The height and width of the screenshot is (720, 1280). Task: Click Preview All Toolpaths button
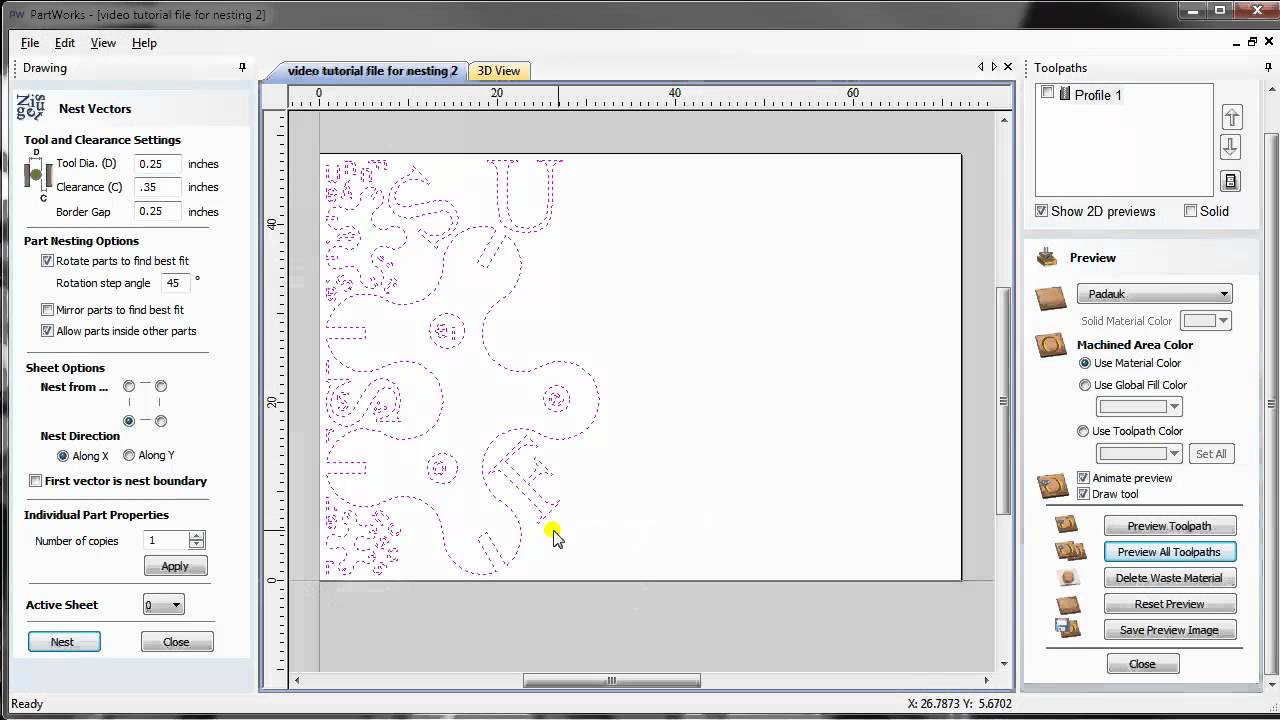[1170, 552]
